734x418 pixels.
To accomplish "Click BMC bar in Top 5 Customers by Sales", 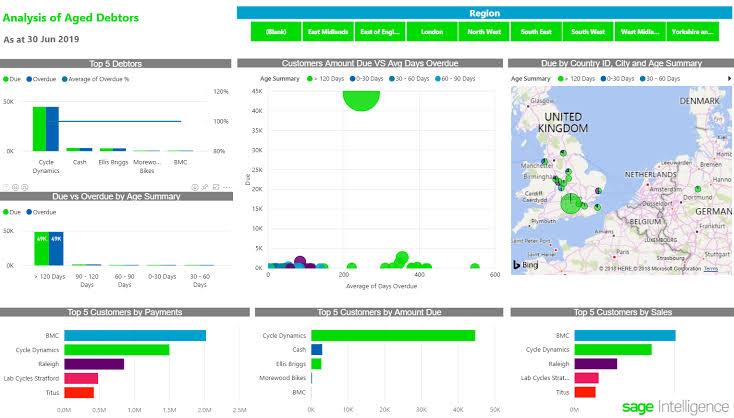I will point(625,336).
